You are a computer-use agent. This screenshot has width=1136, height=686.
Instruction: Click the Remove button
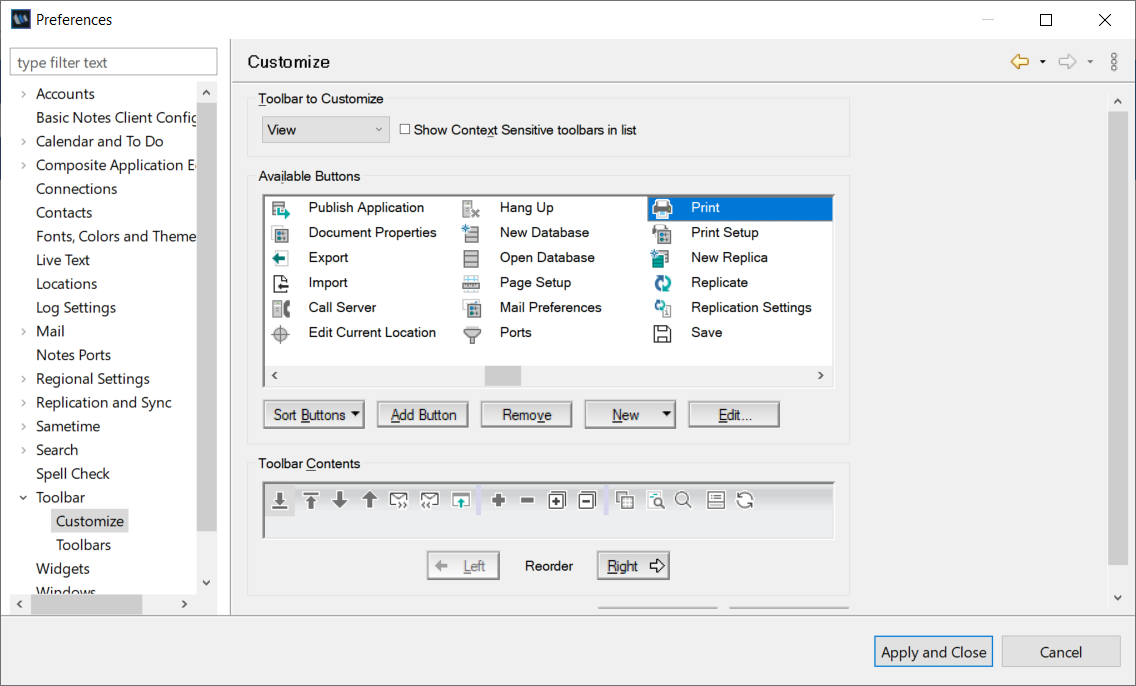point(527,415)
